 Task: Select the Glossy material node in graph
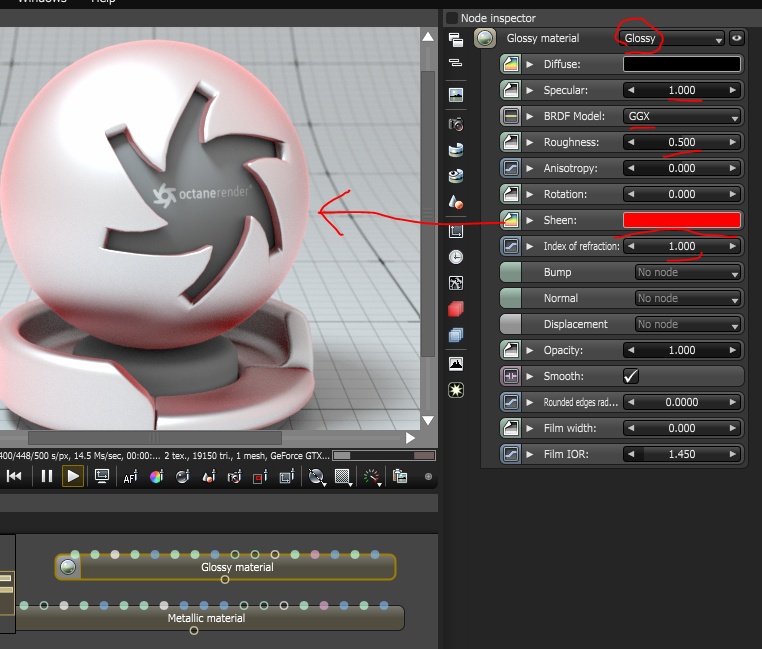tap(225, 567)
